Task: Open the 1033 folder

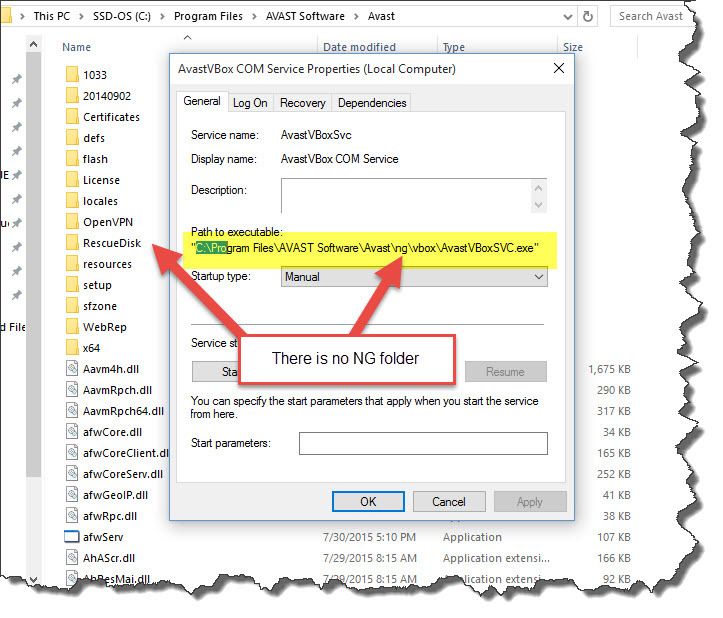Action: pyautogui.click(x=95, y=75)
